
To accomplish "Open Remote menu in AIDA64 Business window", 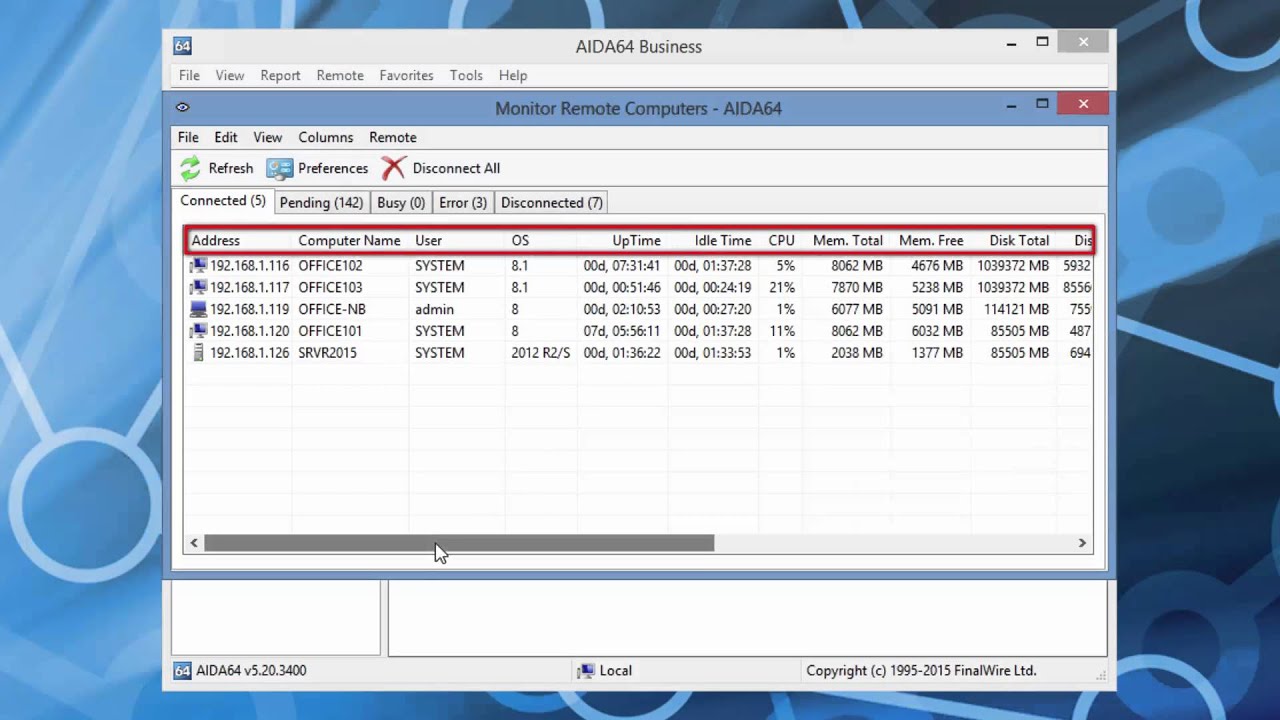I will 340,76.
